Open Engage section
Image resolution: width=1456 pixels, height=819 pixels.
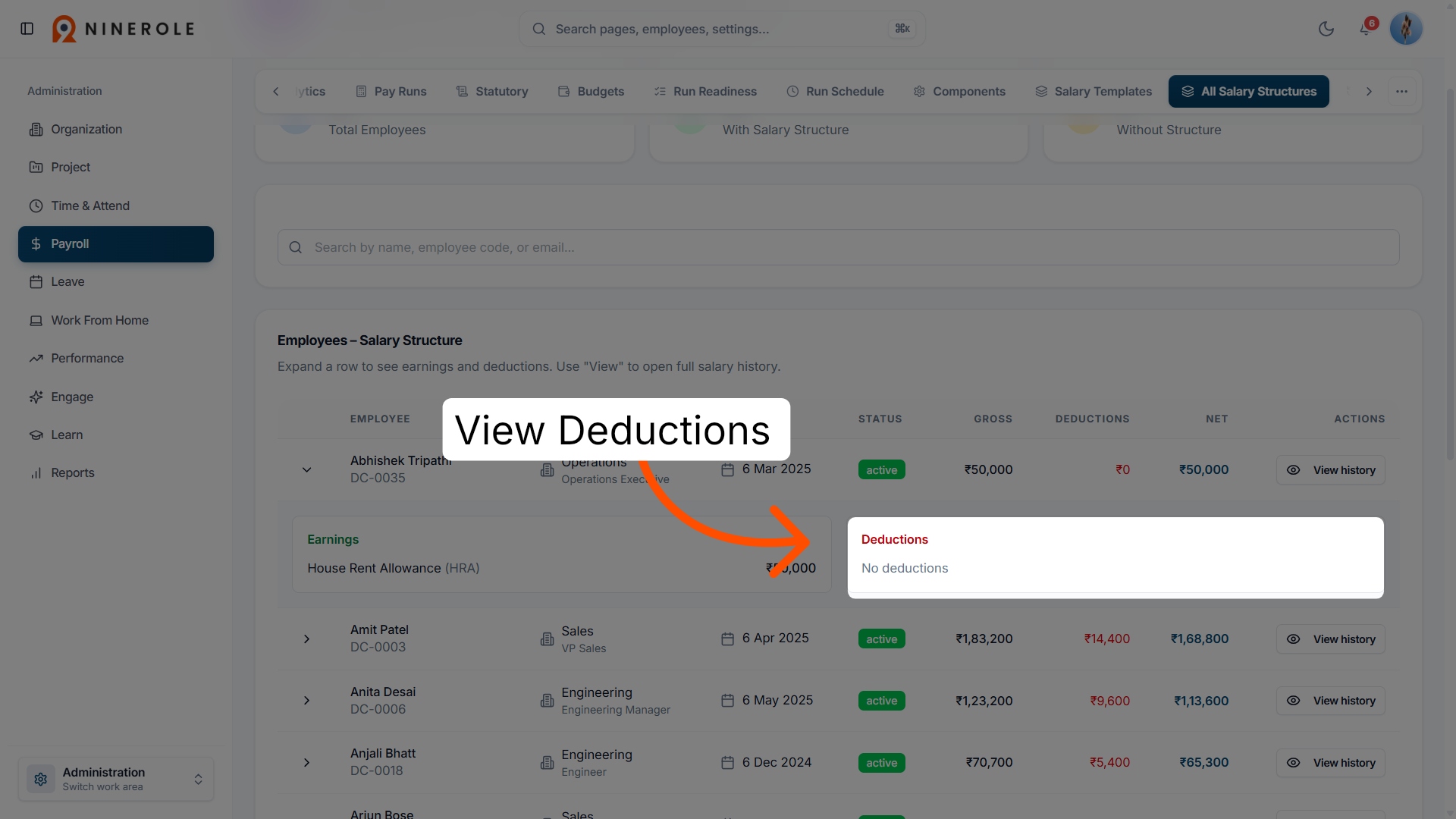coord(116,397)
